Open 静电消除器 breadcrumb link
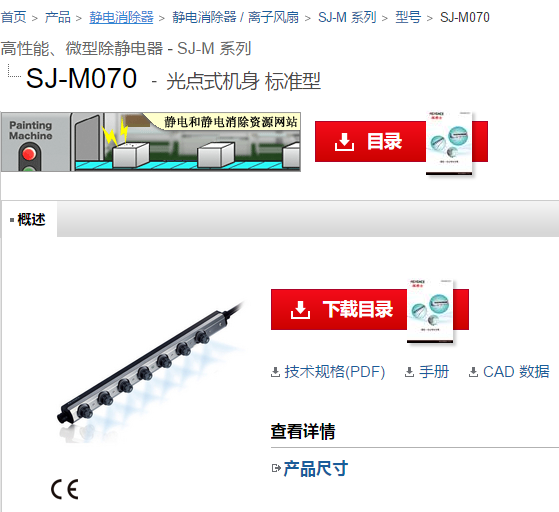The height and width of the screenshot is (512, 559). click(x=121, y=17)
